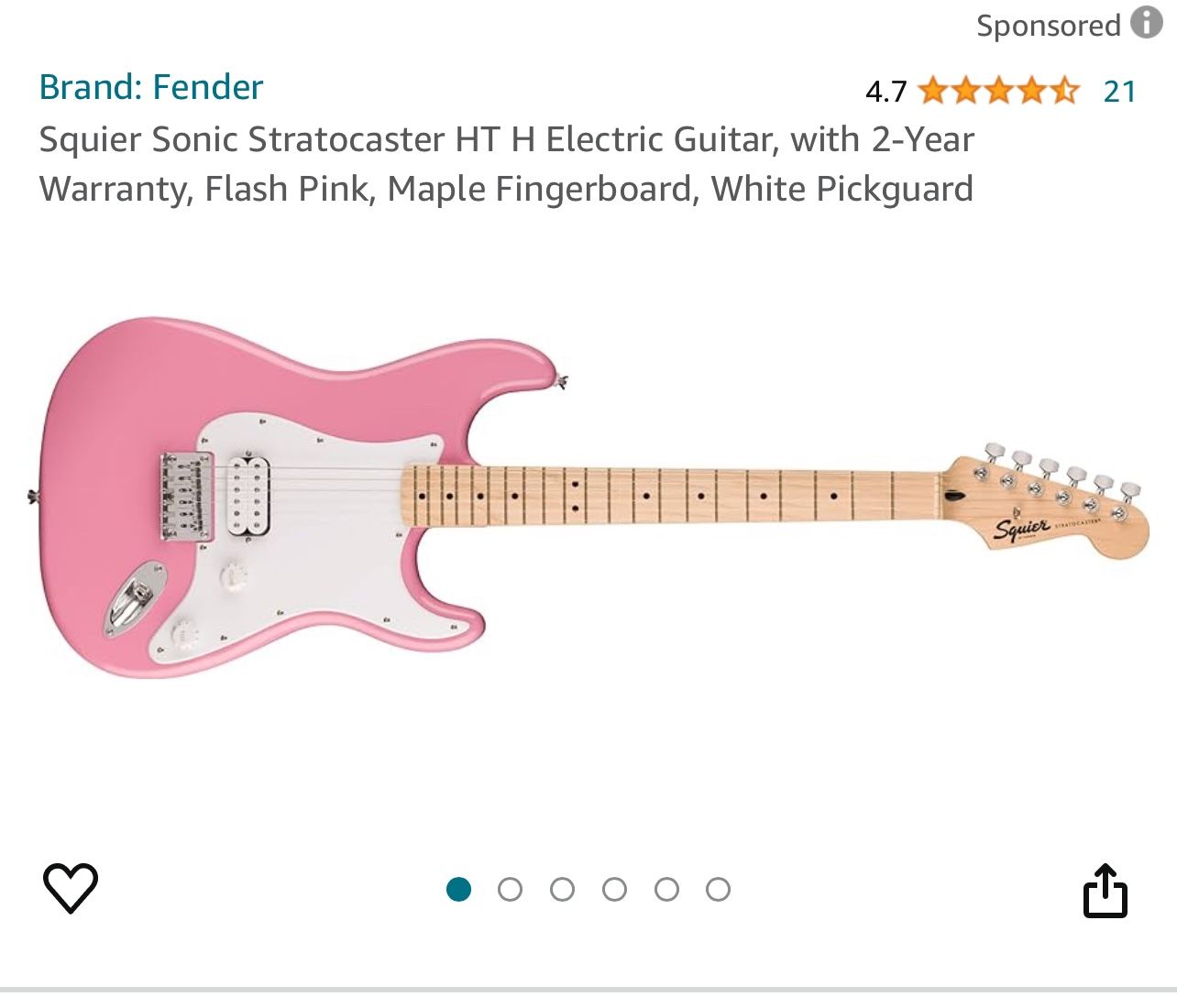Viewport: 1177px width, 1008px height.
Task: Click the Sponsored info icon
Action: click(x=1146, y=22)
